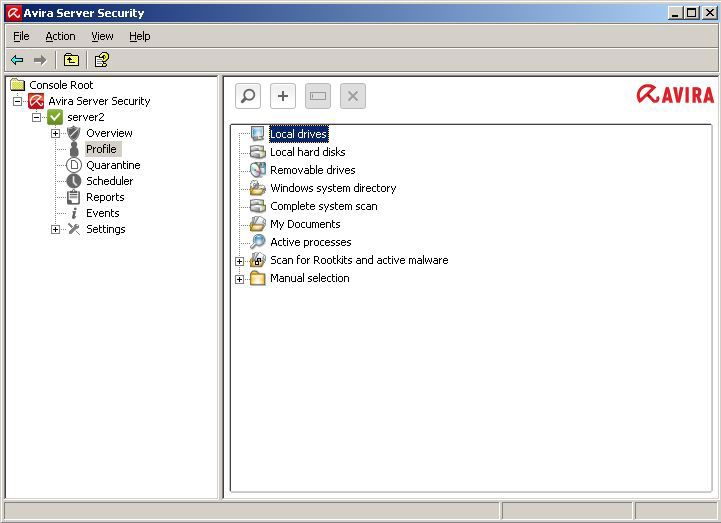The height and width of the screenshot is (523, 721).
Task: Maximize the Avira Server Security window
Action: pos(691,13)
